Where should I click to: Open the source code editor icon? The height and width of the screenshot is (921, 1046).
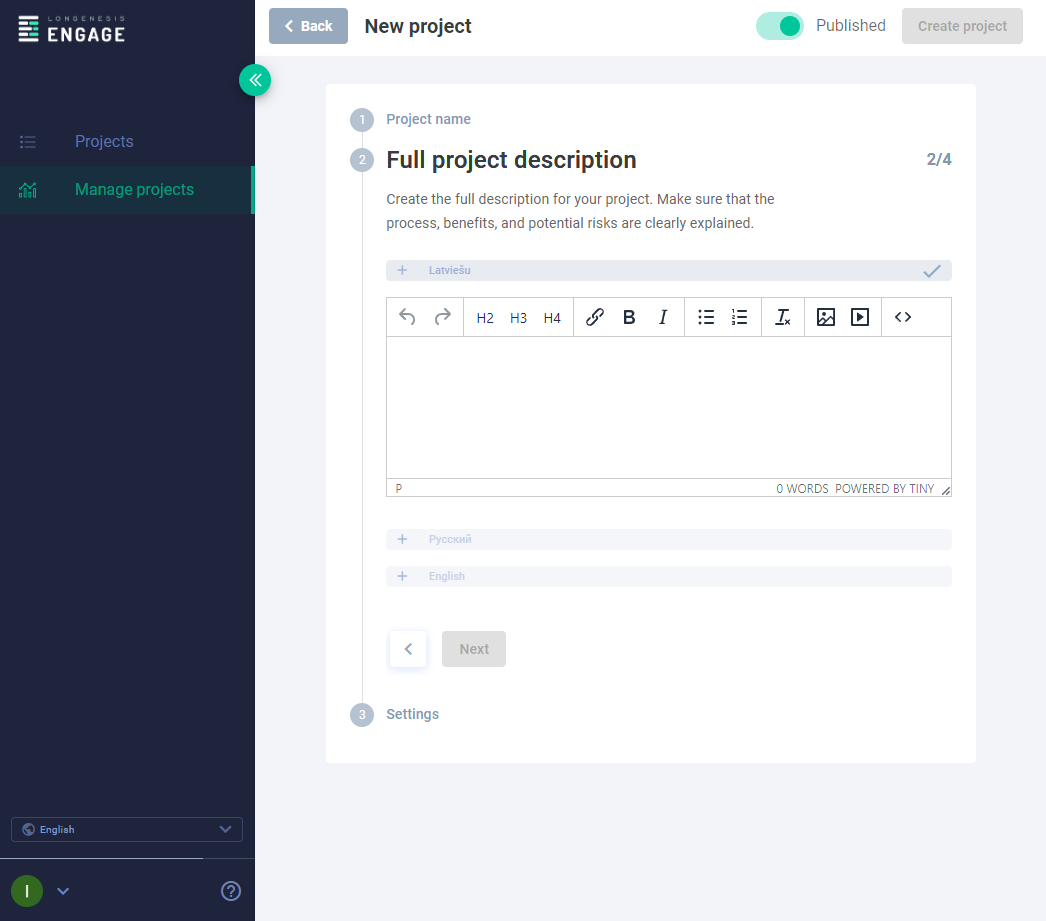[903, 317]
